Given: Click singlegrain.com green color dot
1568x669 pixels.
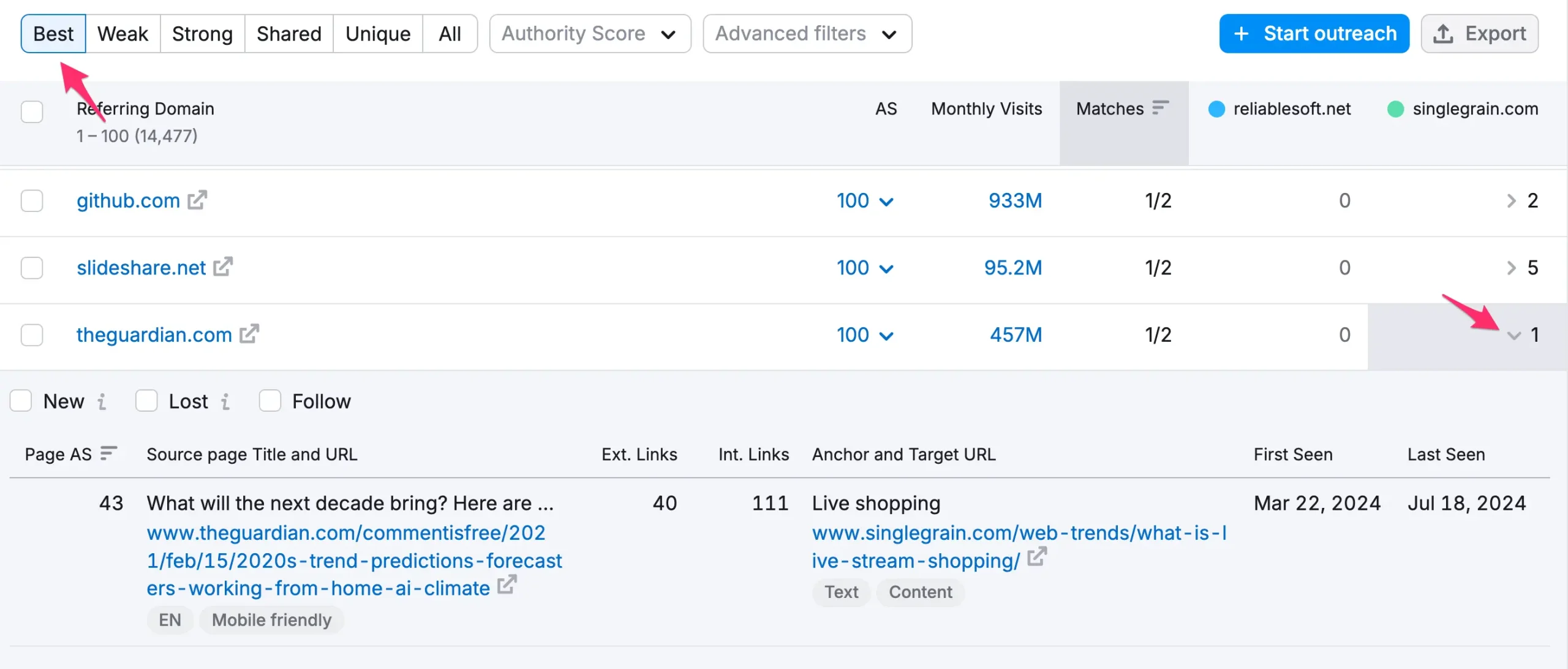Looking at the screenshot, I should pos(1395,109).
